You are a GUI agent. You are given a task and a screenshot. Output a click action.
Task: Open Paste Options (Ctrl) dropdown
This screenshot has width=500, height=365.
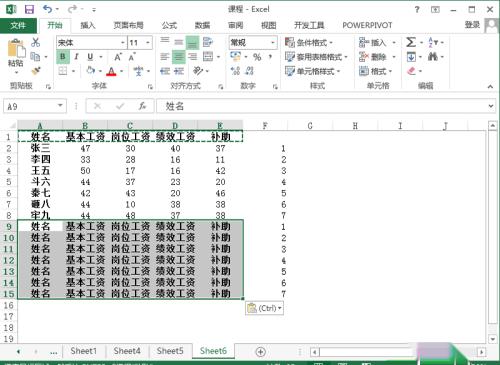pos(265,308)
